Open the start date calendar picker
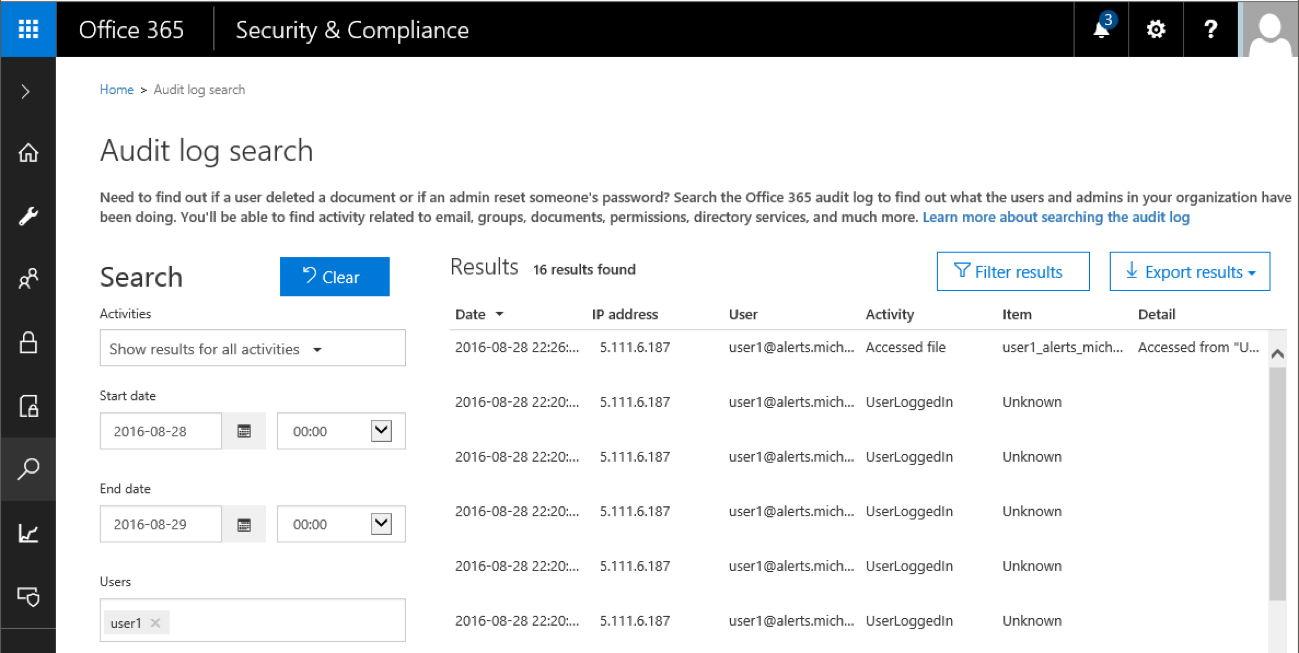This screenshot has width=1299, height=653. [243, 430]
